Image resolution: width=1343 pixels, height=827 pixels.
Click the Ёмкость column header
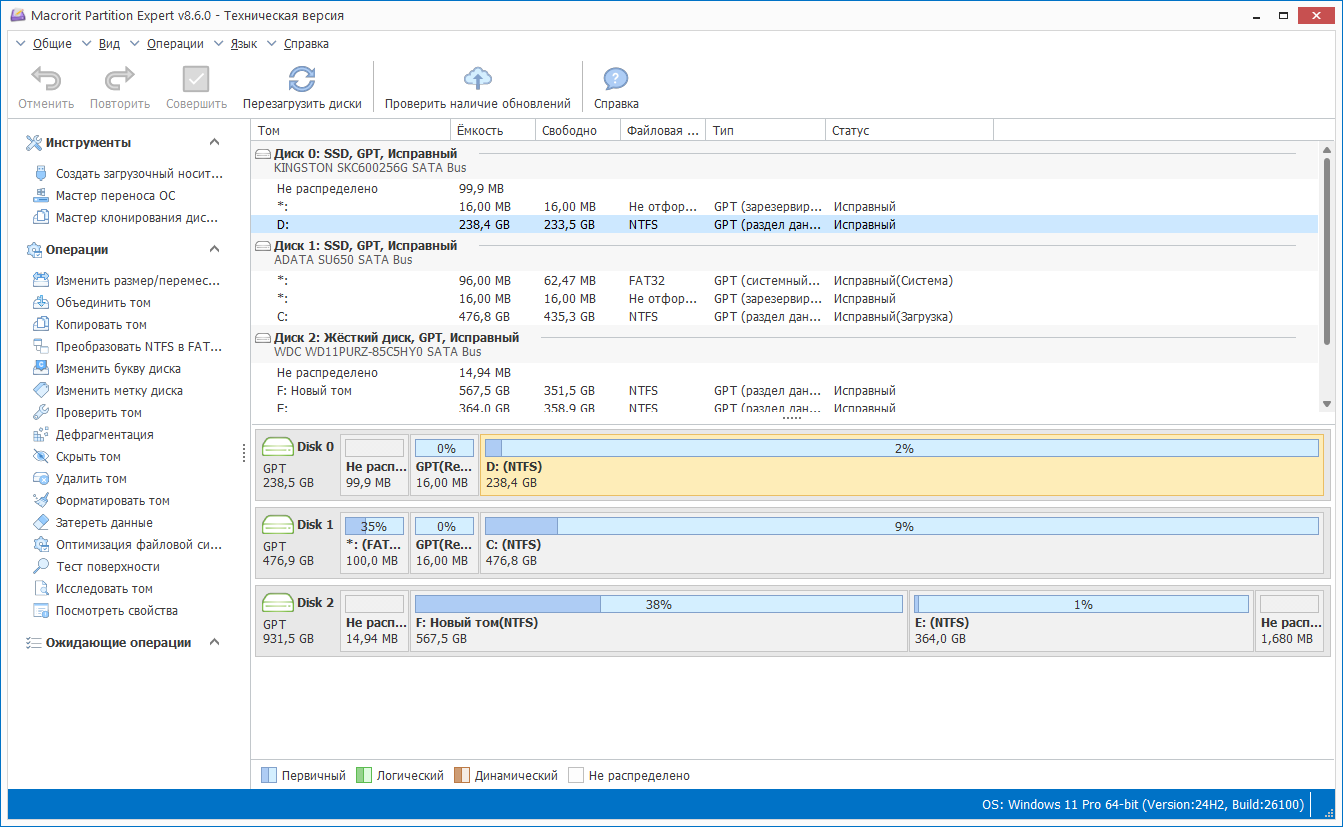(480, 131)
